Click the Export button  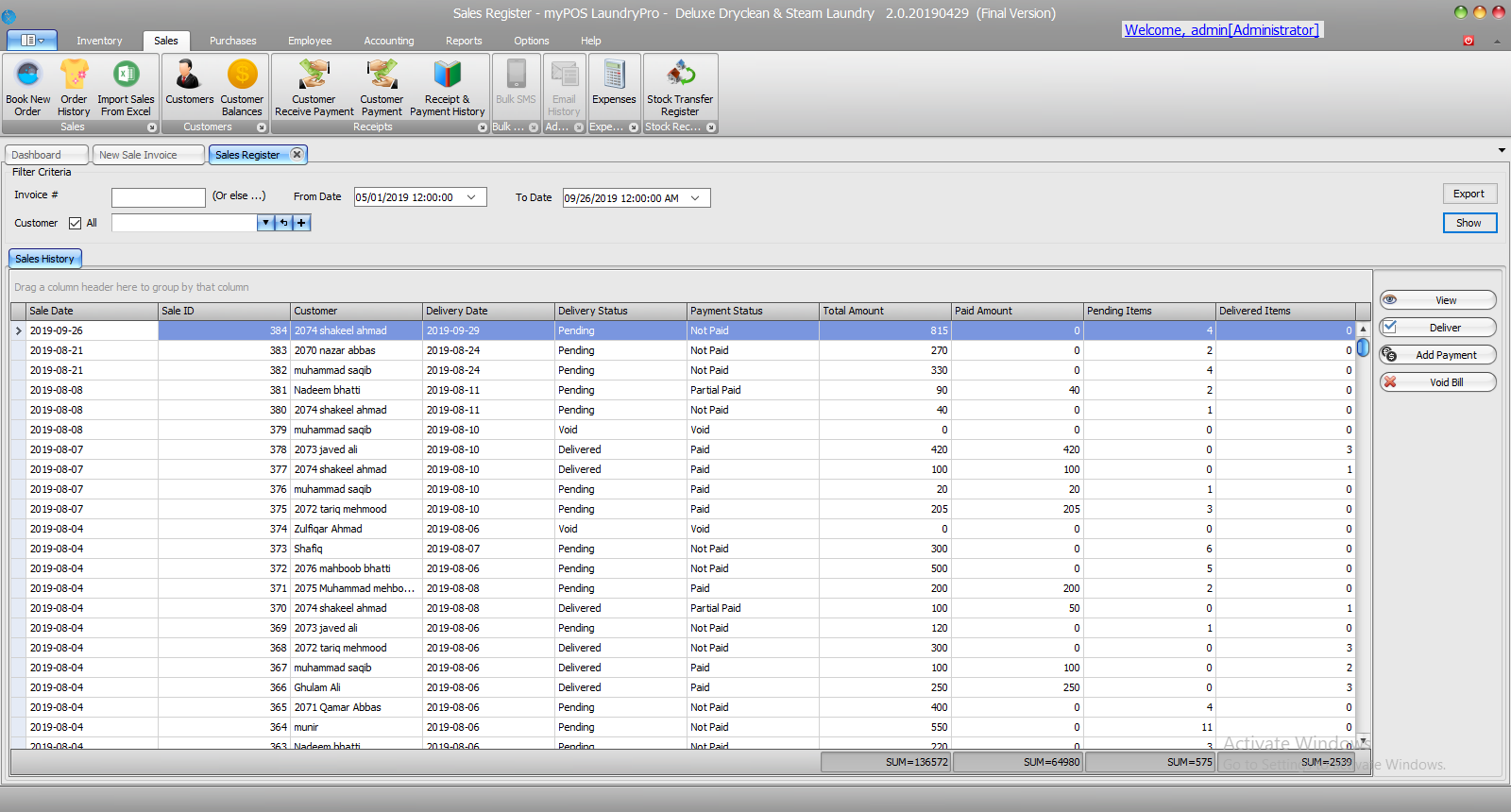tap(1469, 194)
